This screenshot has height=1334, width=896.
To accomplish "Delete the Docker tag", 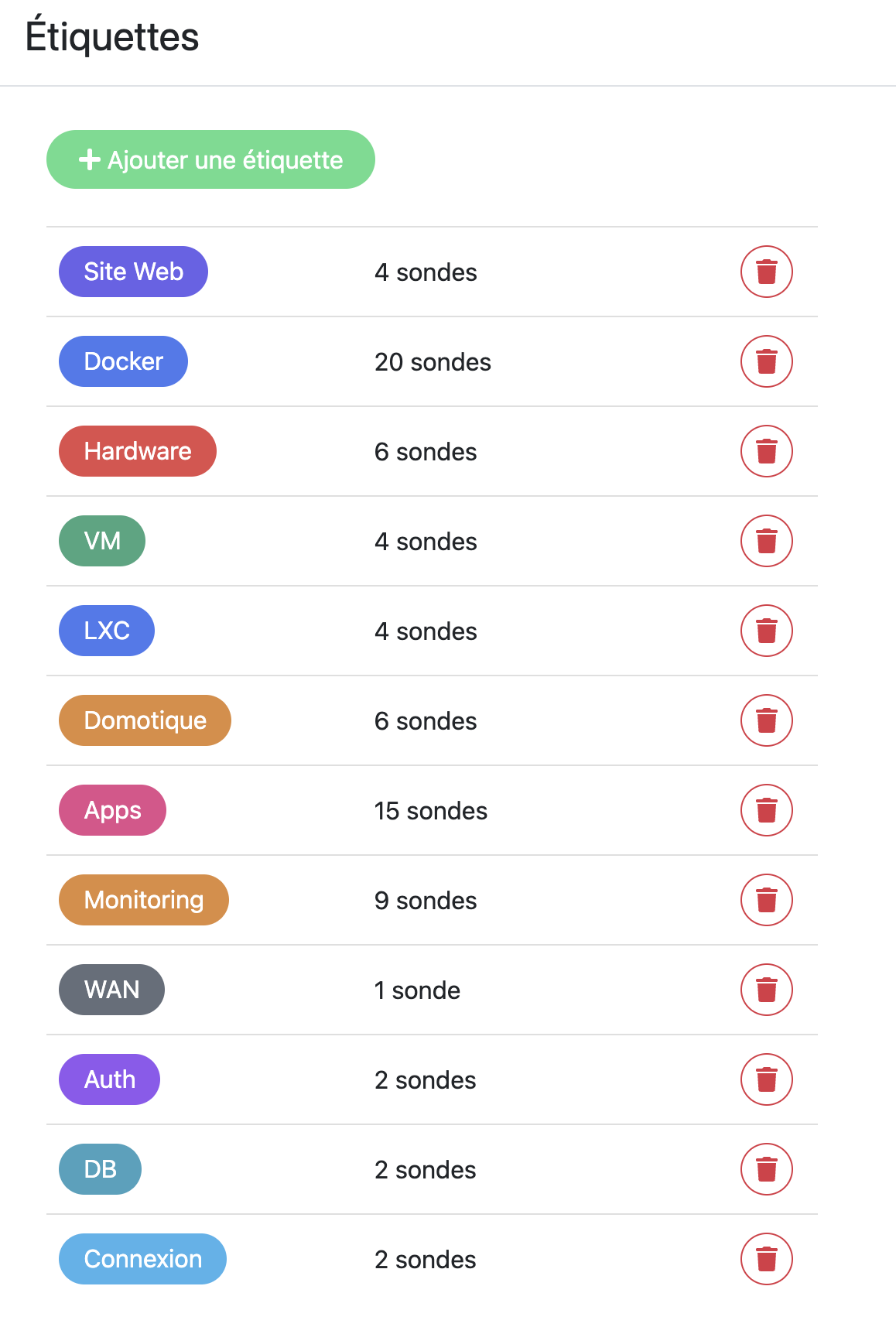I will pyautogui.click(x=766, y=361).
